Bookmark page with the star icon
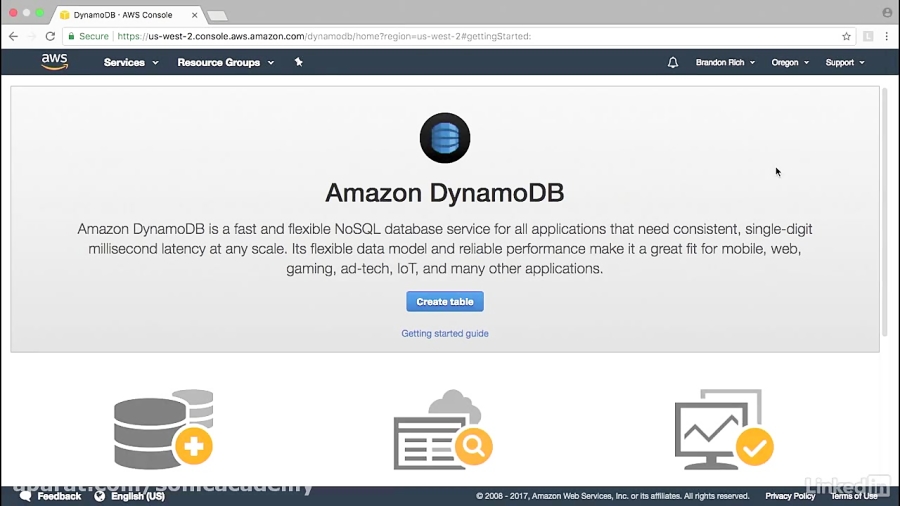Viewport: 900px width, 506px height. pos(846,36)
